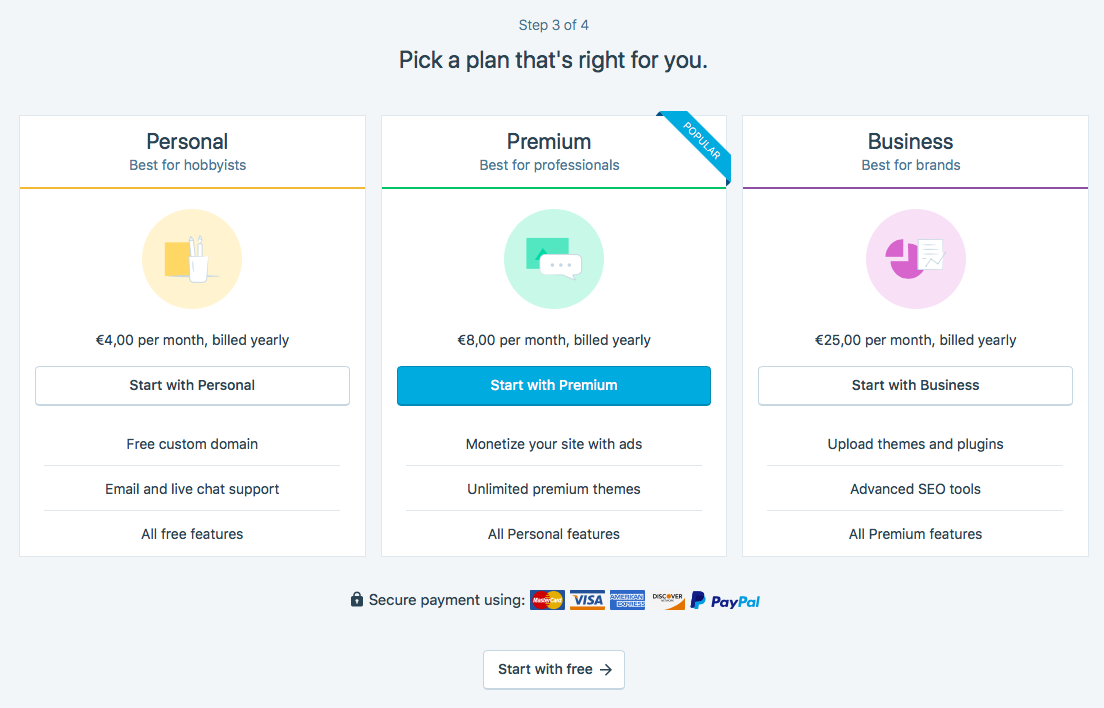Click the POPULAR ribbon on Premium
1104x708 pixels.
point(700,143)
